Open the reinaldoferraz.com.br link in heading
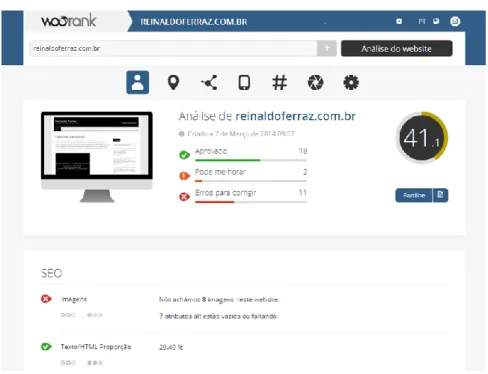This screenshot has height=374, width=488. coord(295,116)
